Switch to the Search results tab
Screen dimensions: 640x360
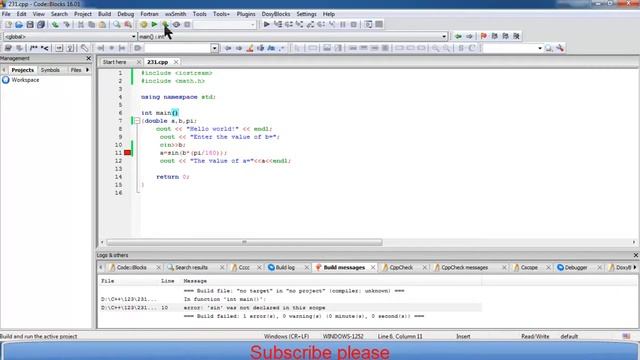point(191,267)
